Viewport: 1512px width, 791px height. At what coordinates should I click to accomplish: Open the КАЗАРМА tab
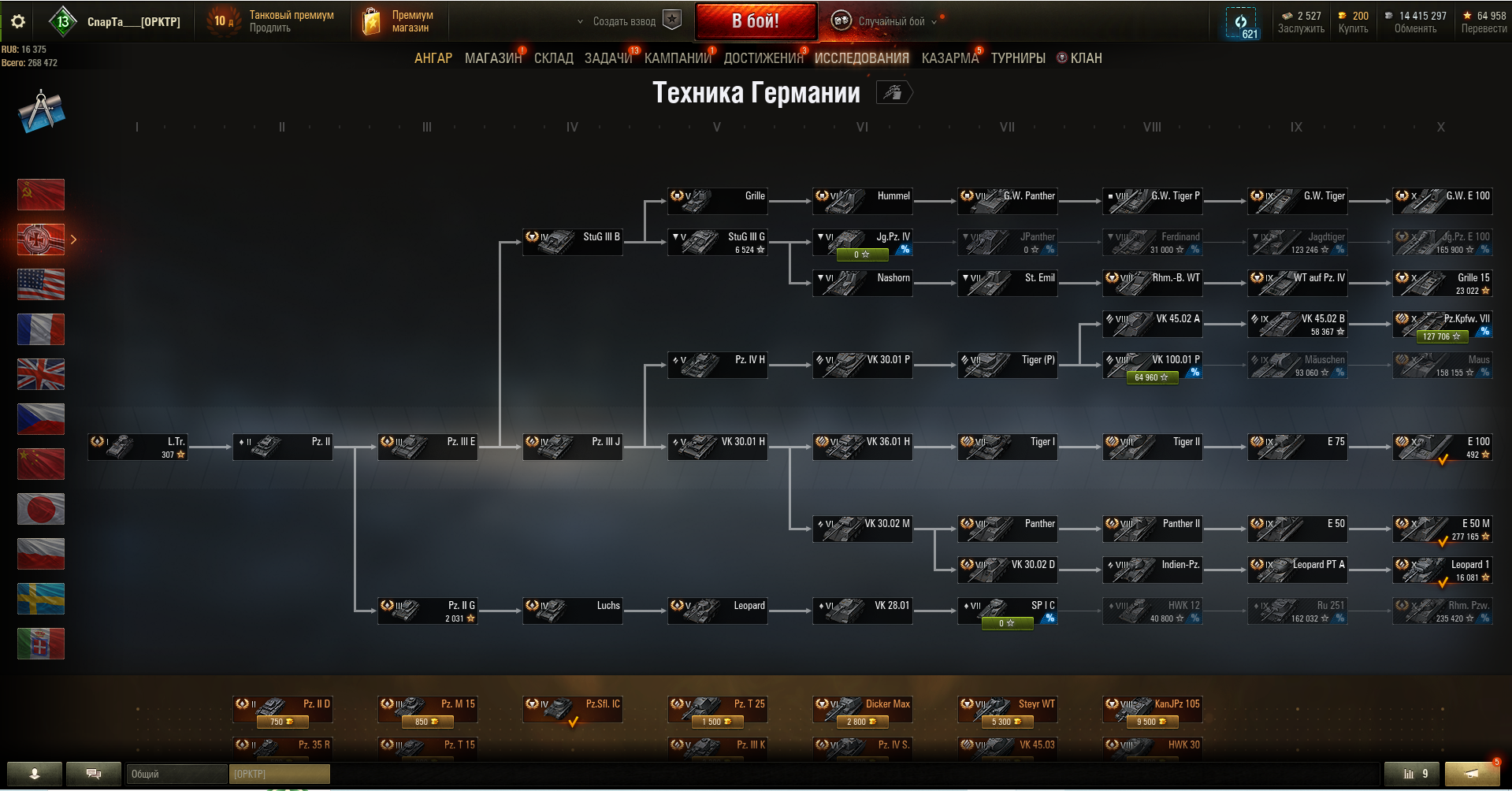click(950, 58)
